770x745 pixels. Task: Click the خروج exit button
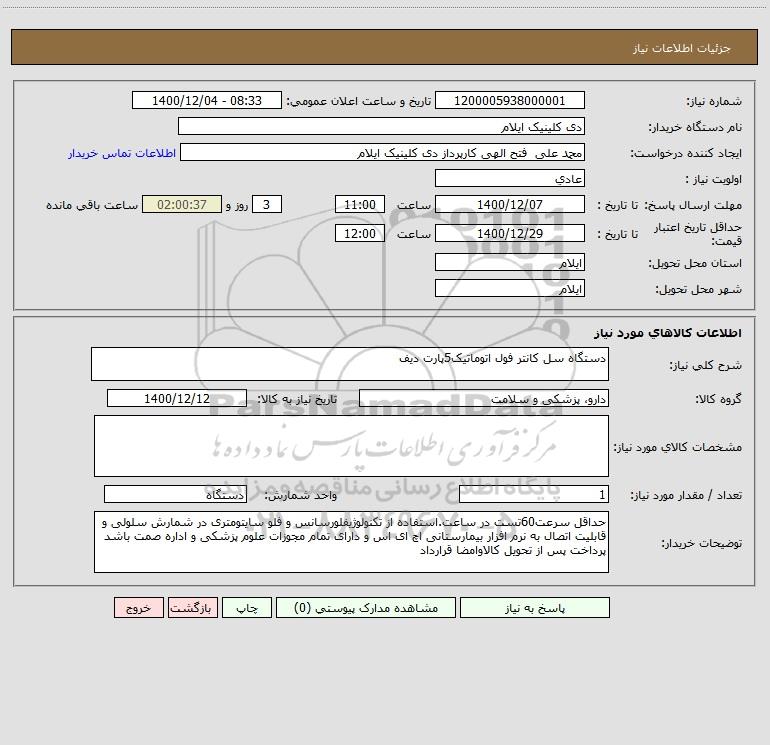138,607
